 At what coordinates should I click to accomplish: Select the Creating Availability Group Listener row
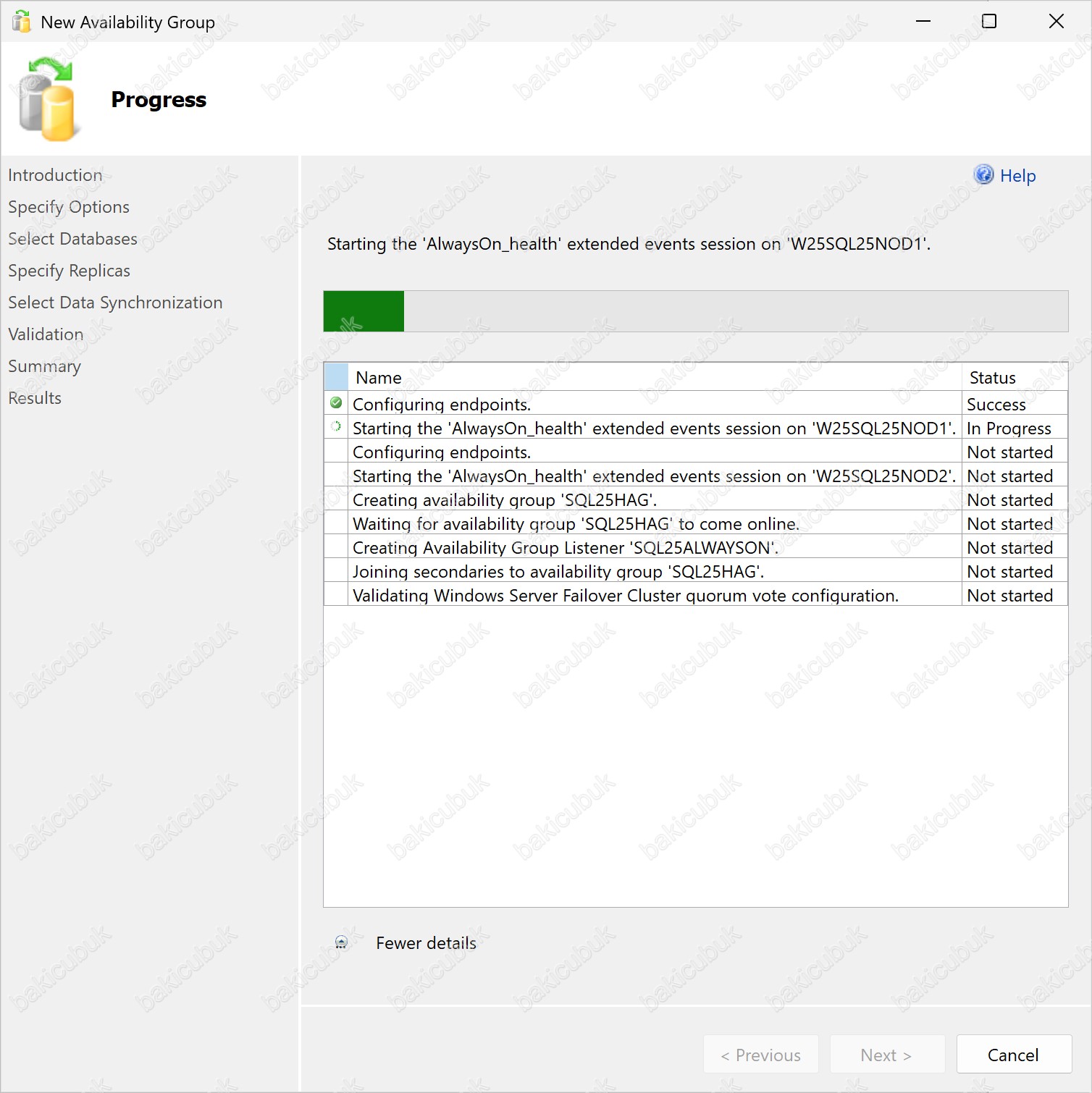point(565,548)
